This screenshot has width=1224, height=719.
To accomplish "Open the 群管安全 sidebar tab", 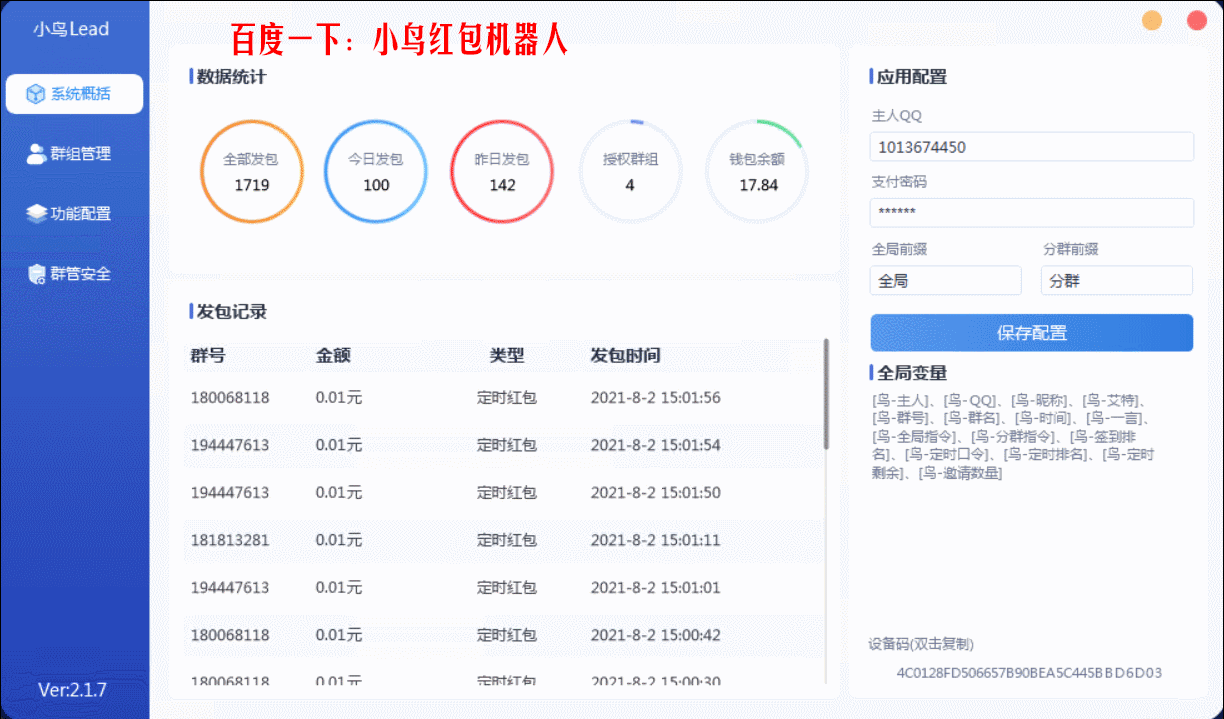I will (x=74, y=274).
